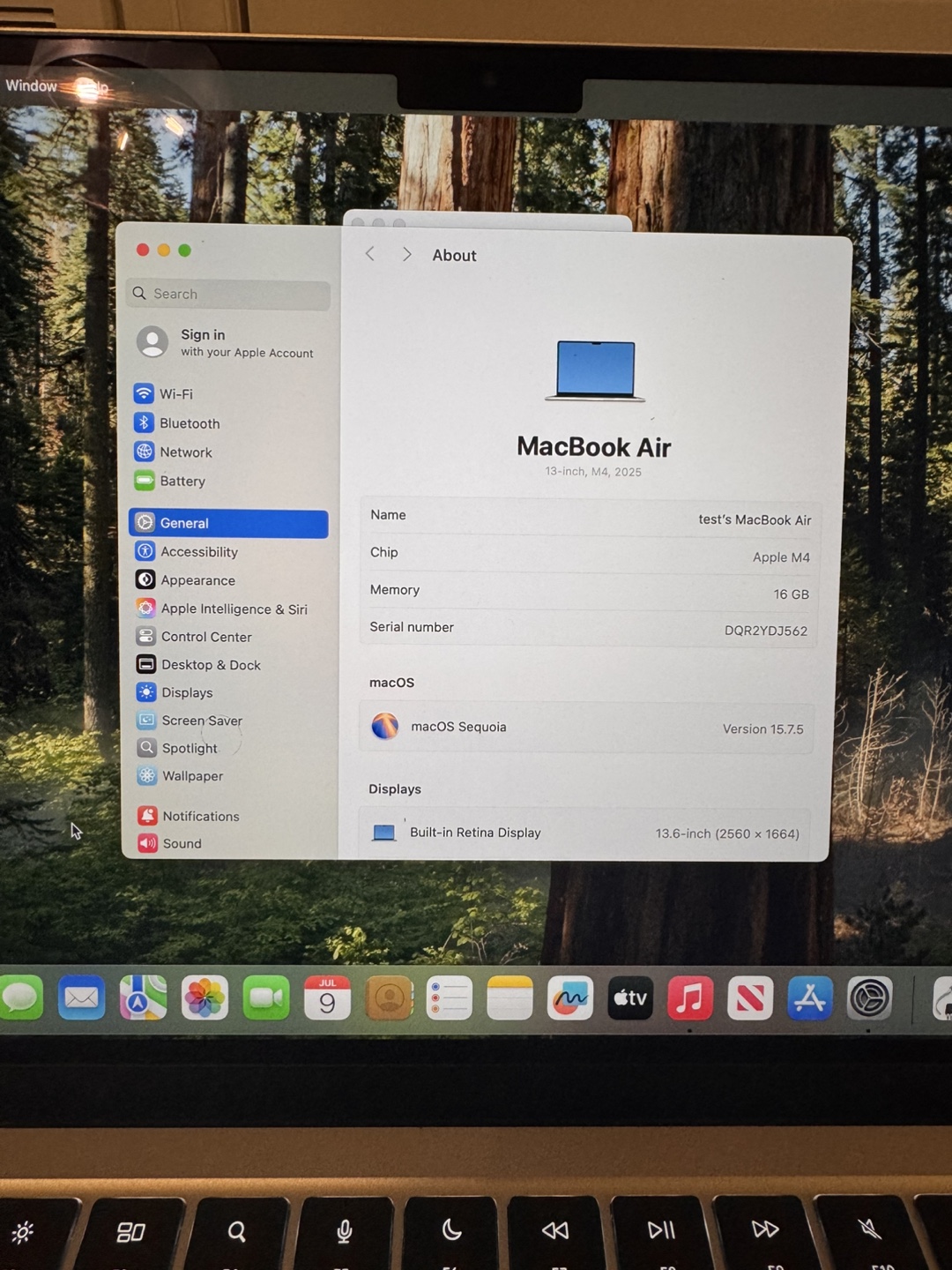
Task: Launch Photos from the Dock
Action: click(205, 998)
